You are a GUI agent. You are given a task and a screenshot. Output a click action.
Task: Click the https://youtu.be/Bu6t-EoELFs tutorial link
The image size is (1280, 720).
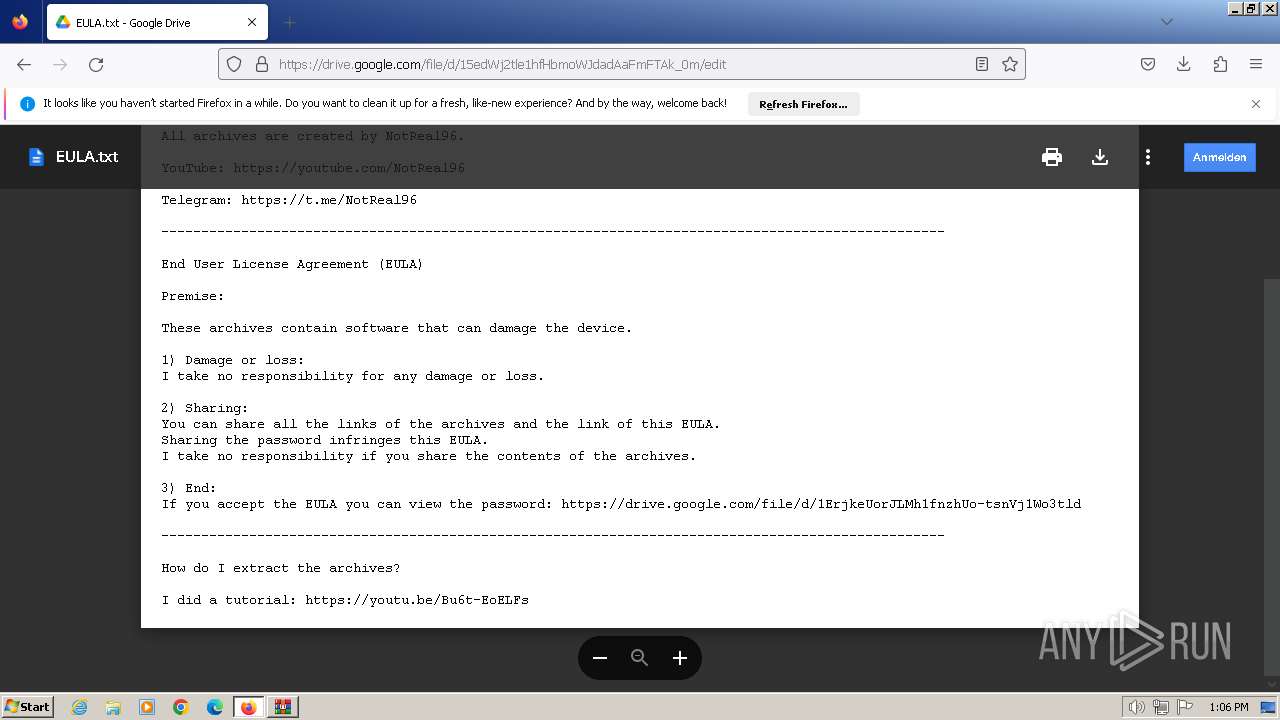coord(417,600)
